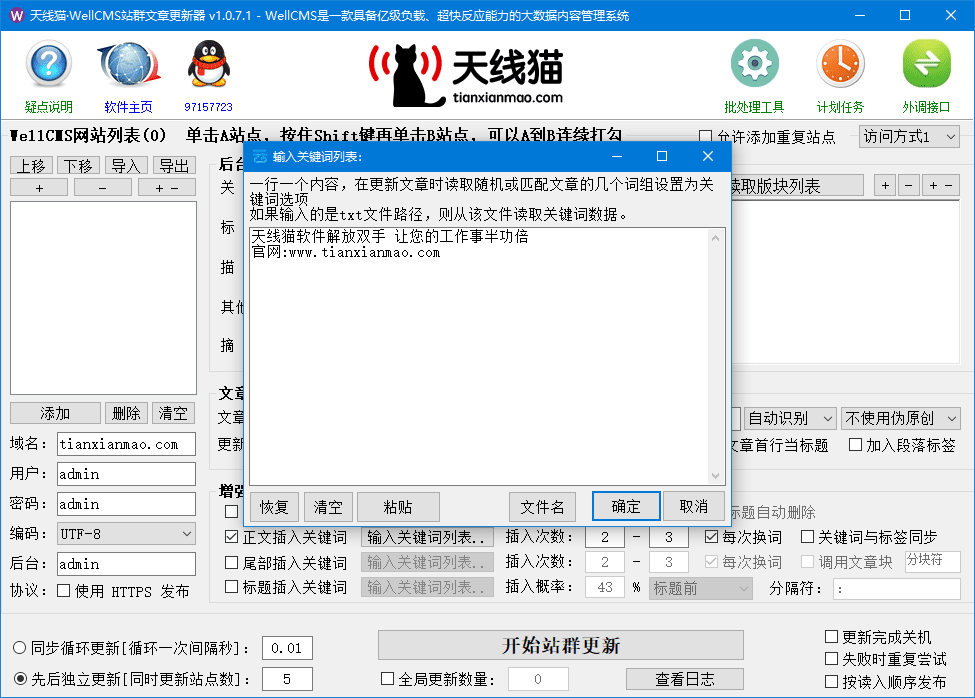Click the 后台 input field
Screen dimensions: 975x698
click(x=126, y=564)
